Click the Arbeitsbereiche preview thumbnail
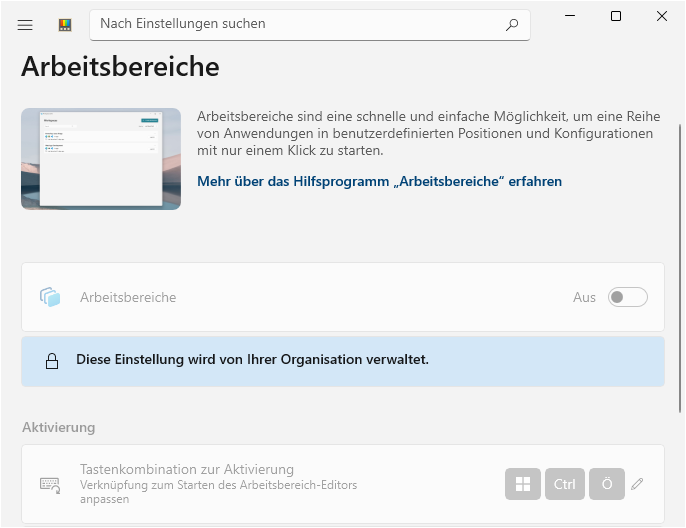The height and width of the screenshot is (528, 686). pyautogui.click(x=101, y=159)
